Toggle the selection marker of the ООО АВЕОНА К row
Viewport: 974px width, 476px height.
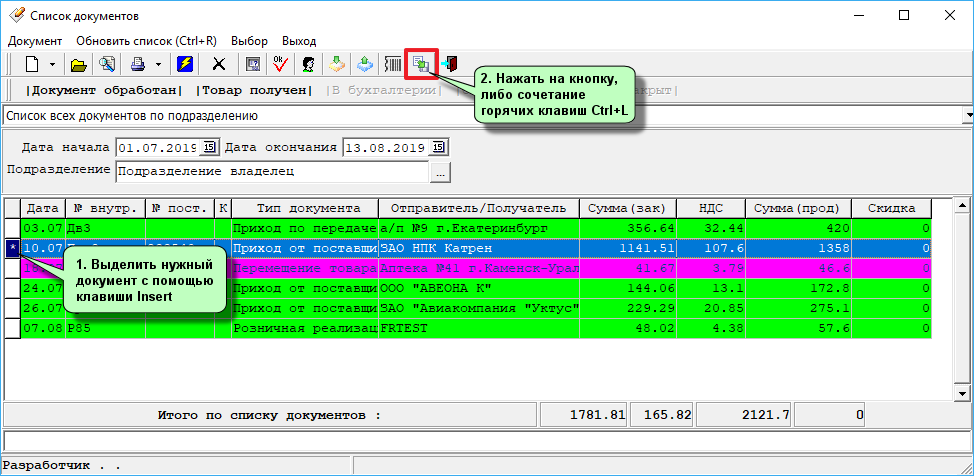click(x=12, y=288)
